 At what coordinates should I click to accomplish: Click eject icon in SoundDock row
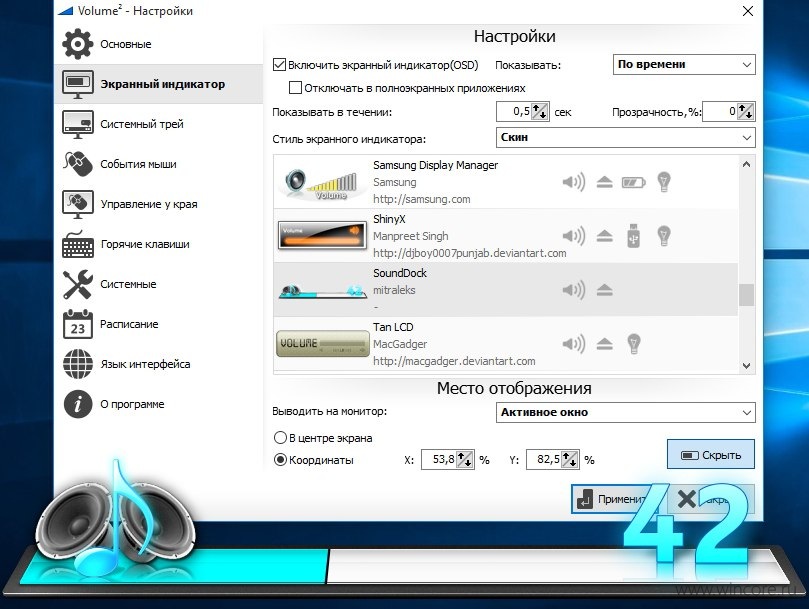604,290
